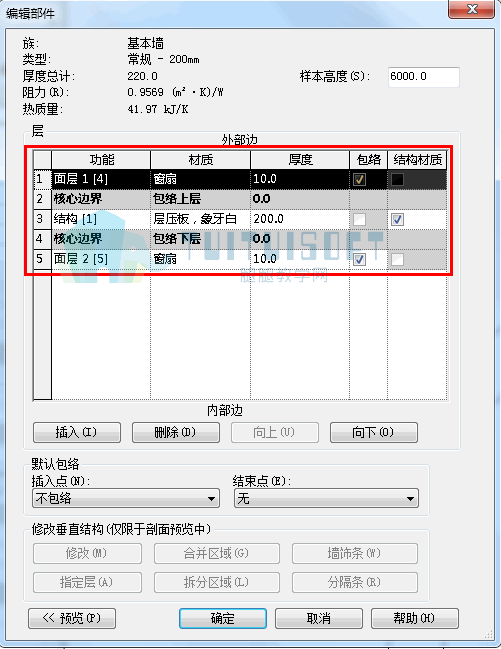Toggle 结构材质 checkbox in 结构 [1] row
The width and height of the screenshot is (501, 649).
[x=397, y=219]
